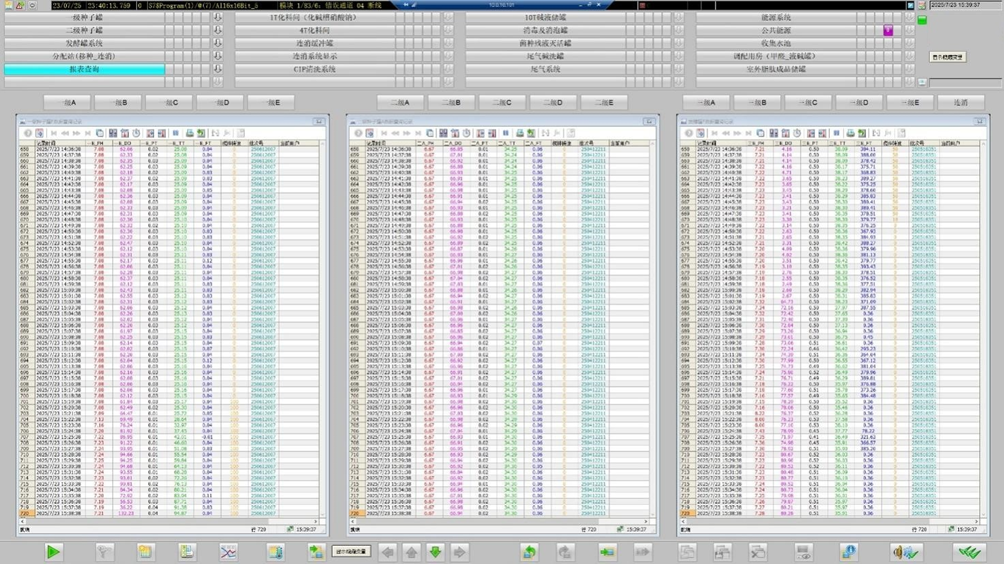Click the speaker alarm acknowledge icon
1004x564 pixels.
[x=906, y=552]
